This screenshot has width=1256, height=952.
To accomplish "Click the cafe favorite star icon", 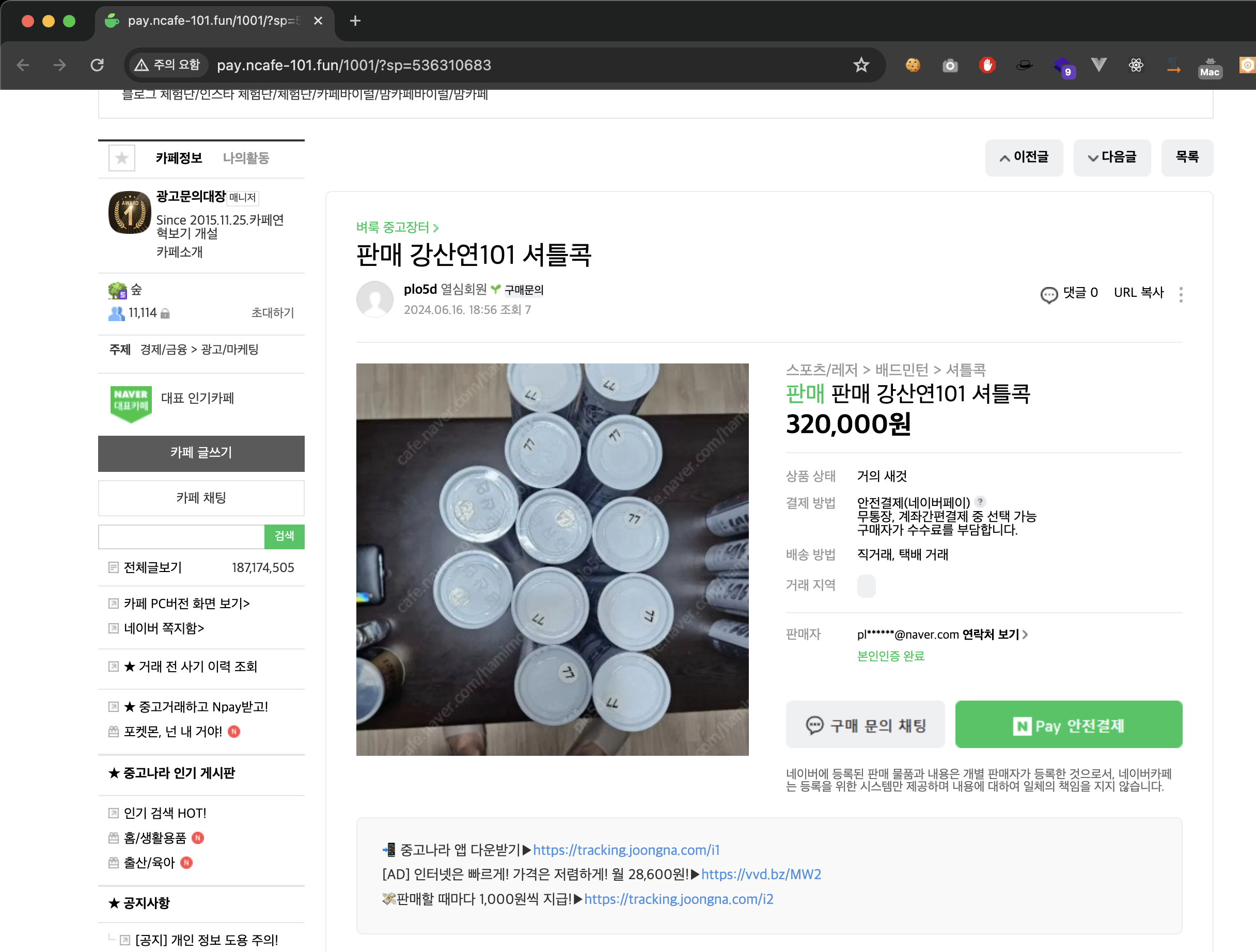I will (x=121, y=158).
